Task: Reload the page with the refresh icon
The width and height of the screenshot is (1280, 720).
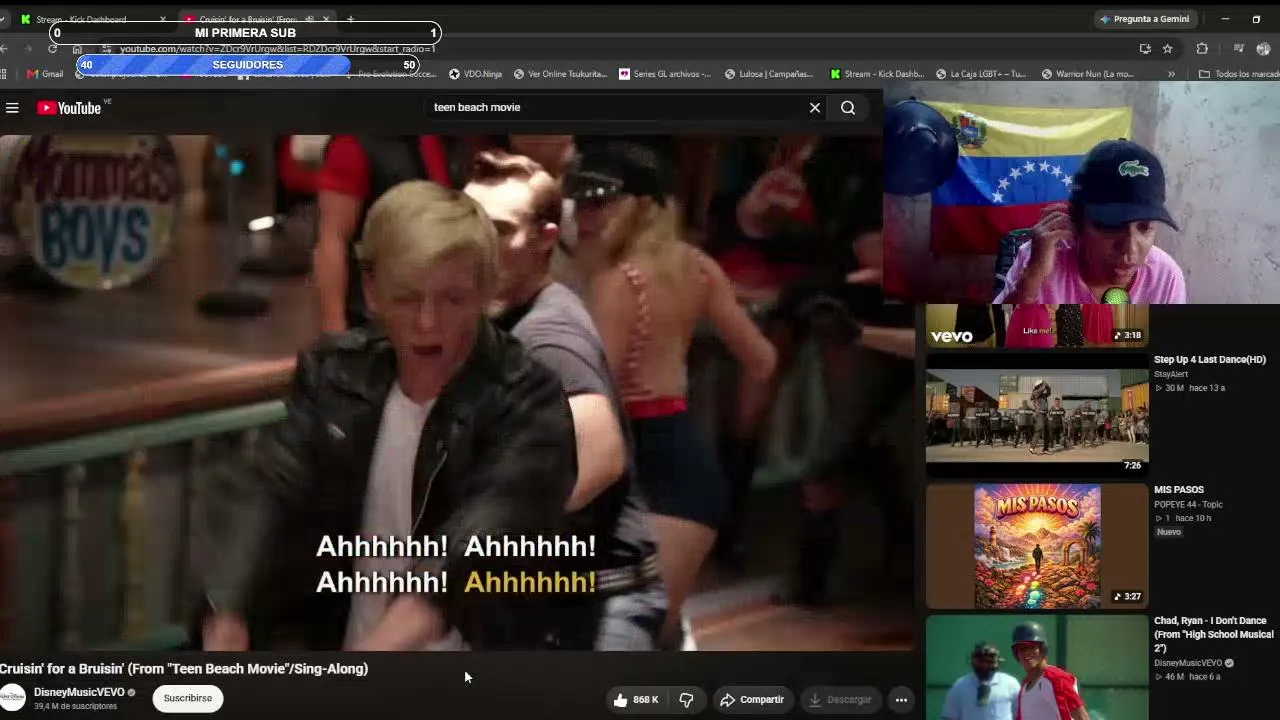Action: tap(53, 48)
